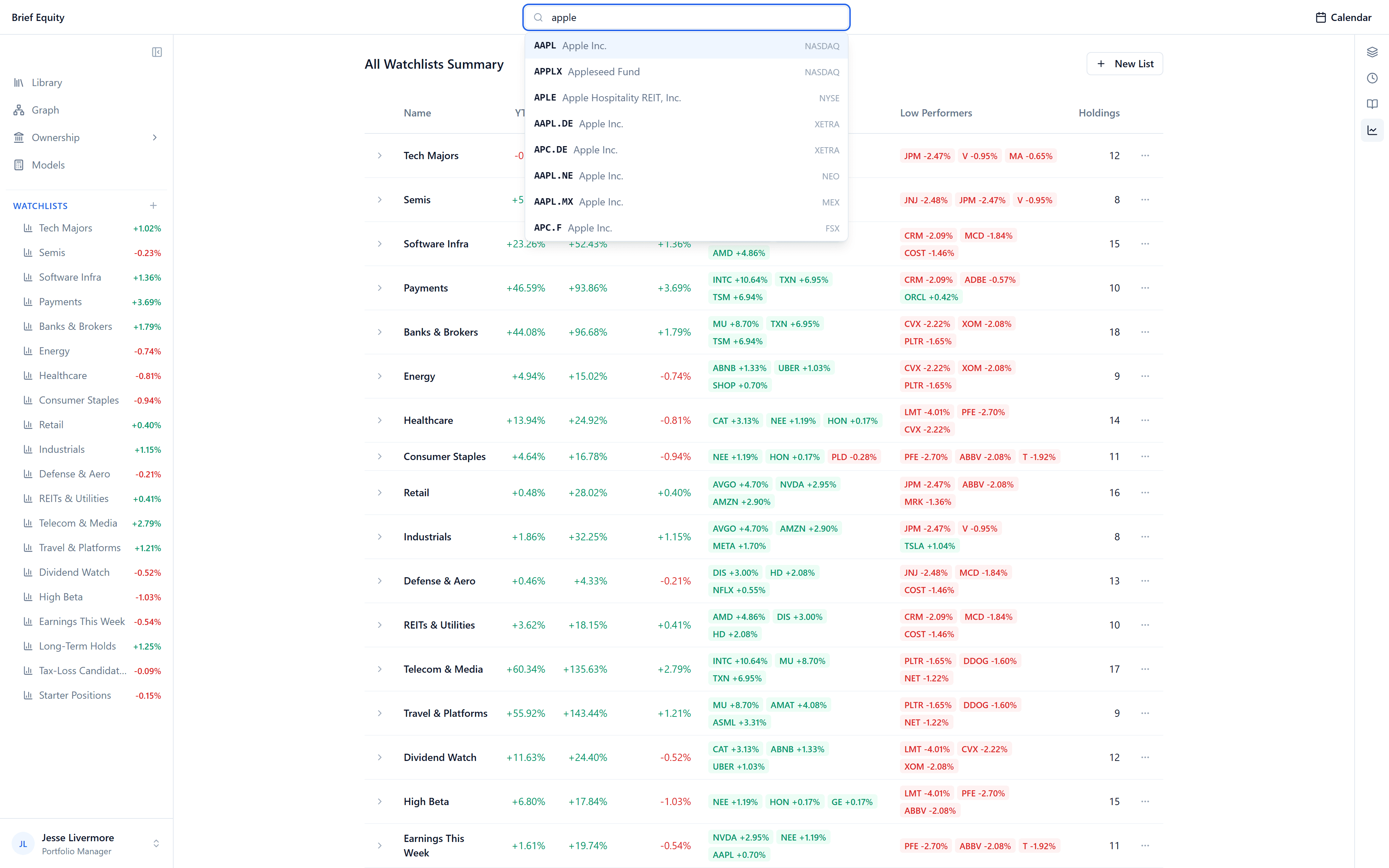Screen dimensions: 1389x868
Task: Expand the Software Infra table row
Action: [x=379, y=244]
